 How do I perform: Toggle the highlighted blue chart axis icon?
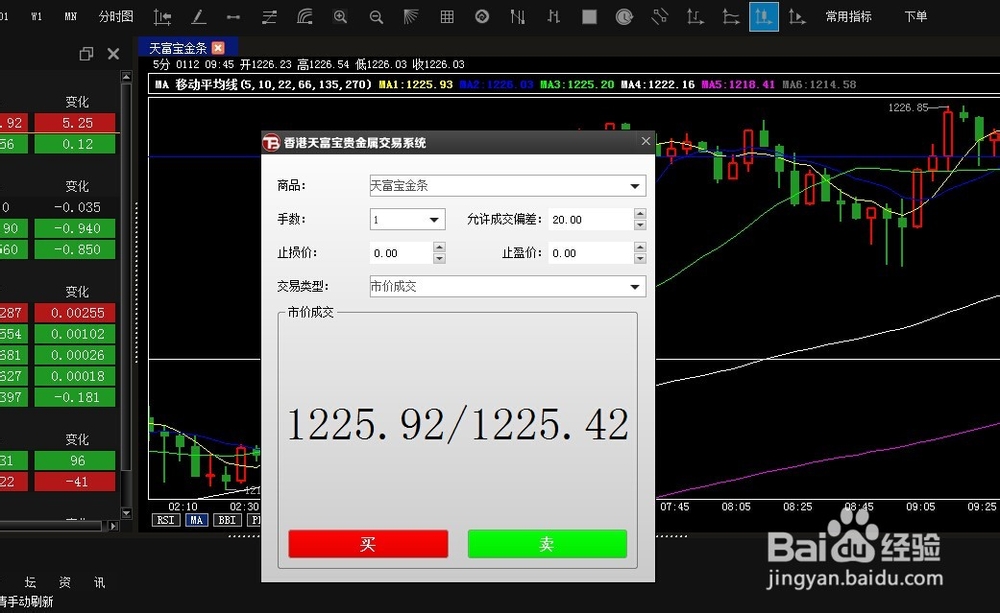pyautogui.click(x=763, y=17)
